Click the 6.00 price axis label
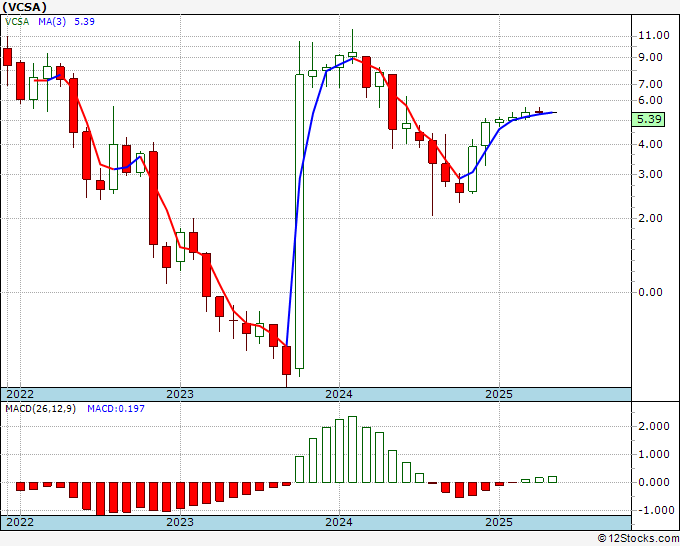Viewport: 680px width, 546px height. tap(651, 100)
